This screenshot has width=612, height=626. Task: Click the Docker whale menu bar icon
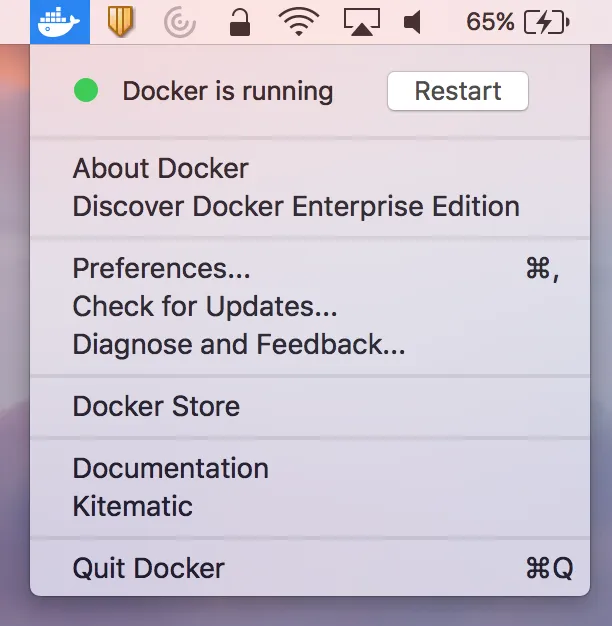click(x=60, y=22)
